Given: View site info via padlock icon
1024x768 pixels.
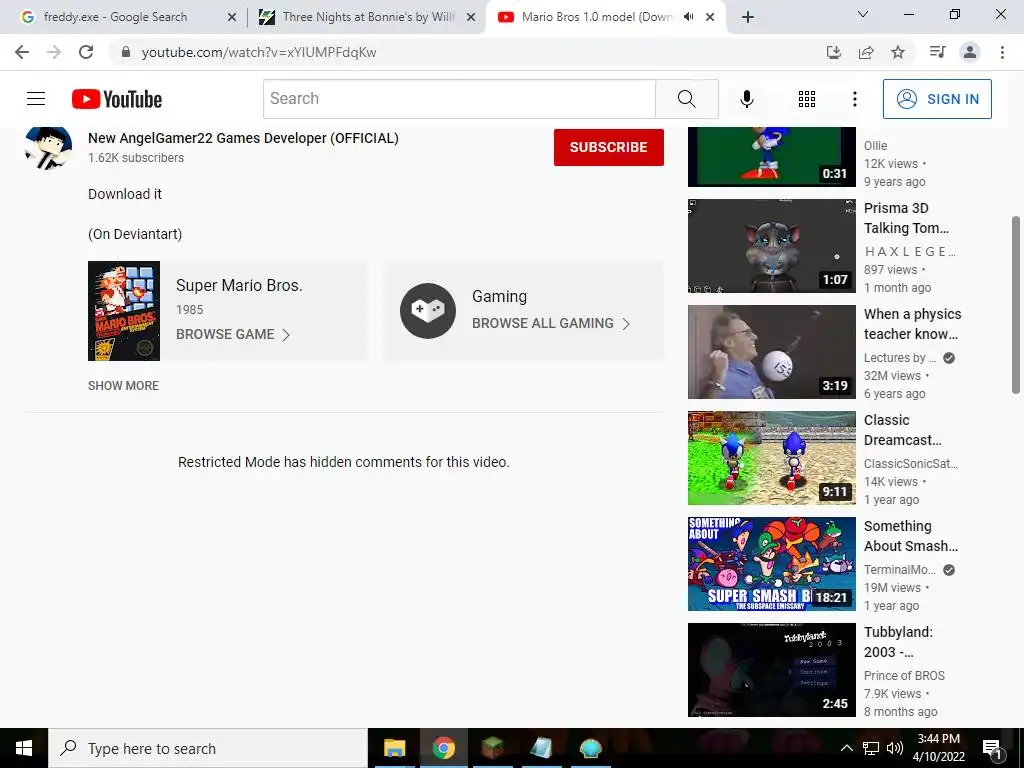Looking at the screenshot, I should pyautogui.click(x=126, y=52).
